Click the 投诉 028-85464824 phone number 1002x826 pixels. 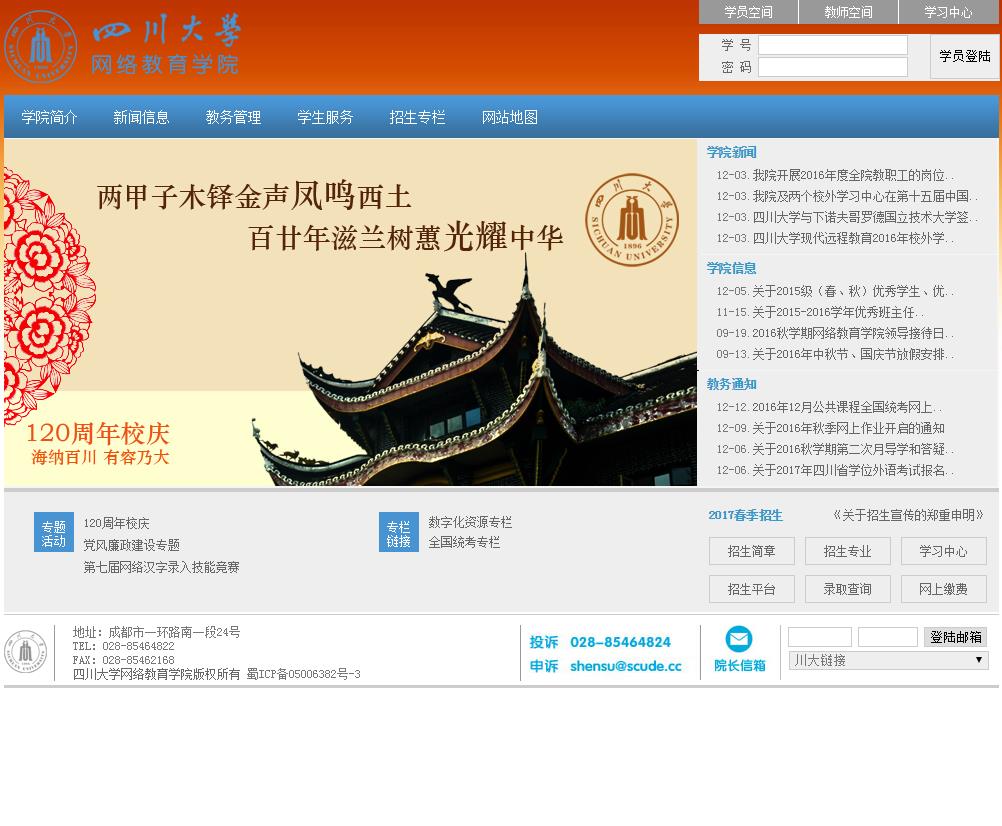[600, 642]
